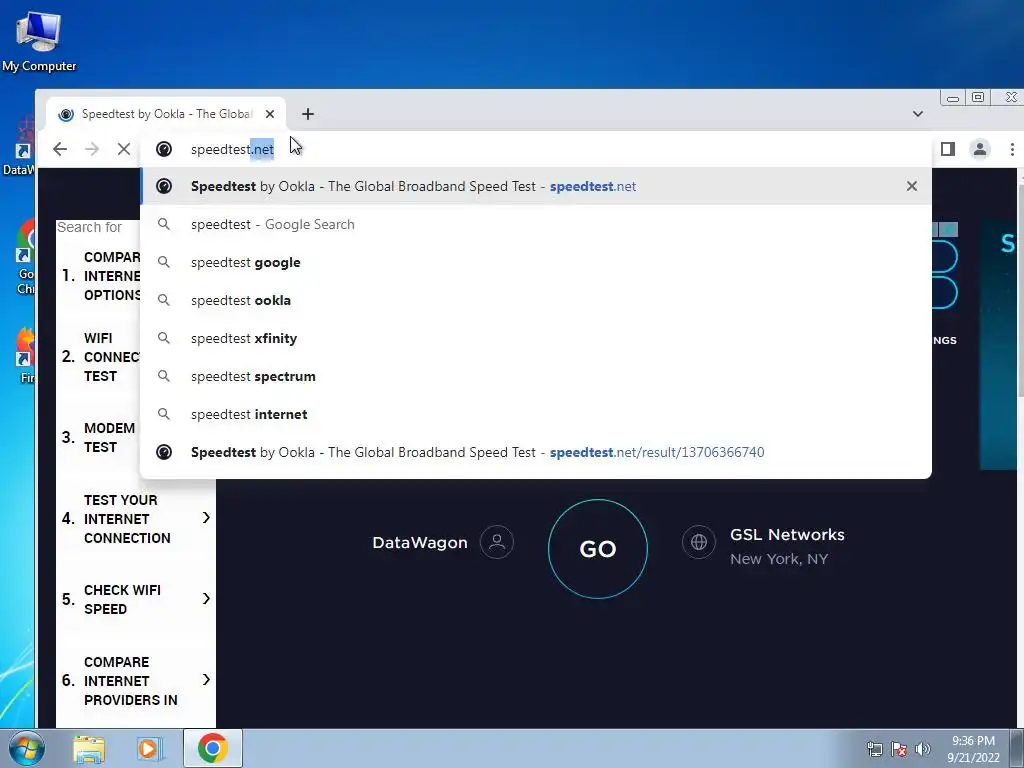Click the network status tray icon
The height and width of the screenshot is (768, 1024).
tap(874, 749)
